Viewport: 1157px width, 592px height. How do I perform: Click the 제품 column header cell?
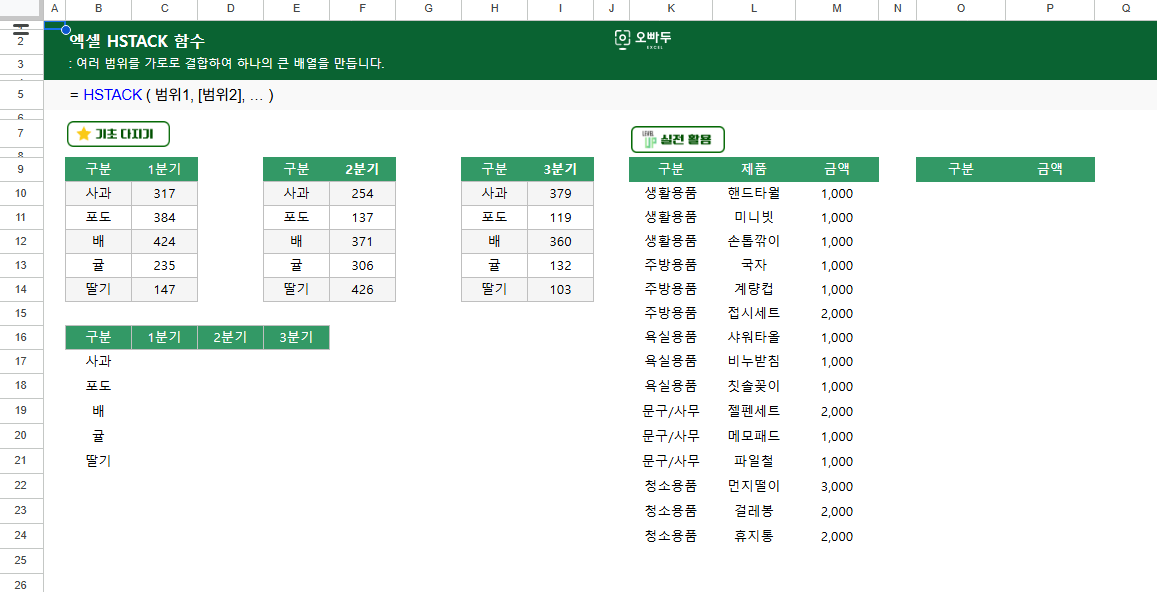tap(753, 169)
